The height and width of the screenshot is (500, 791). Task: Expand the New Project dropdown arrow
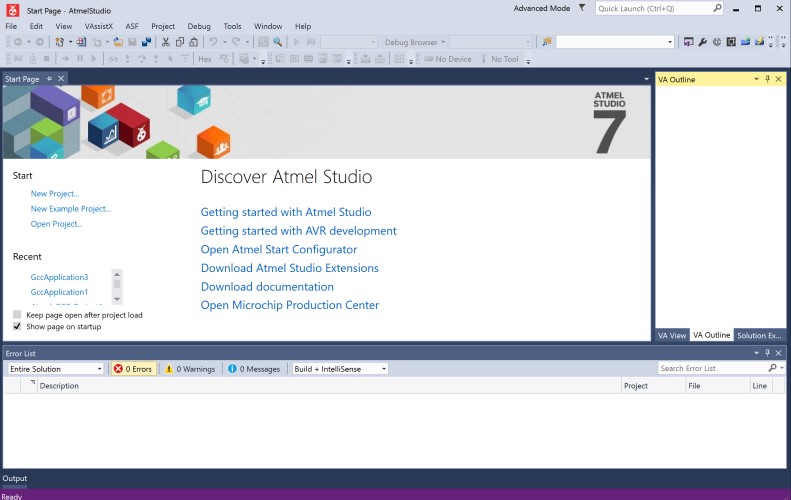[x=70, y=42]
